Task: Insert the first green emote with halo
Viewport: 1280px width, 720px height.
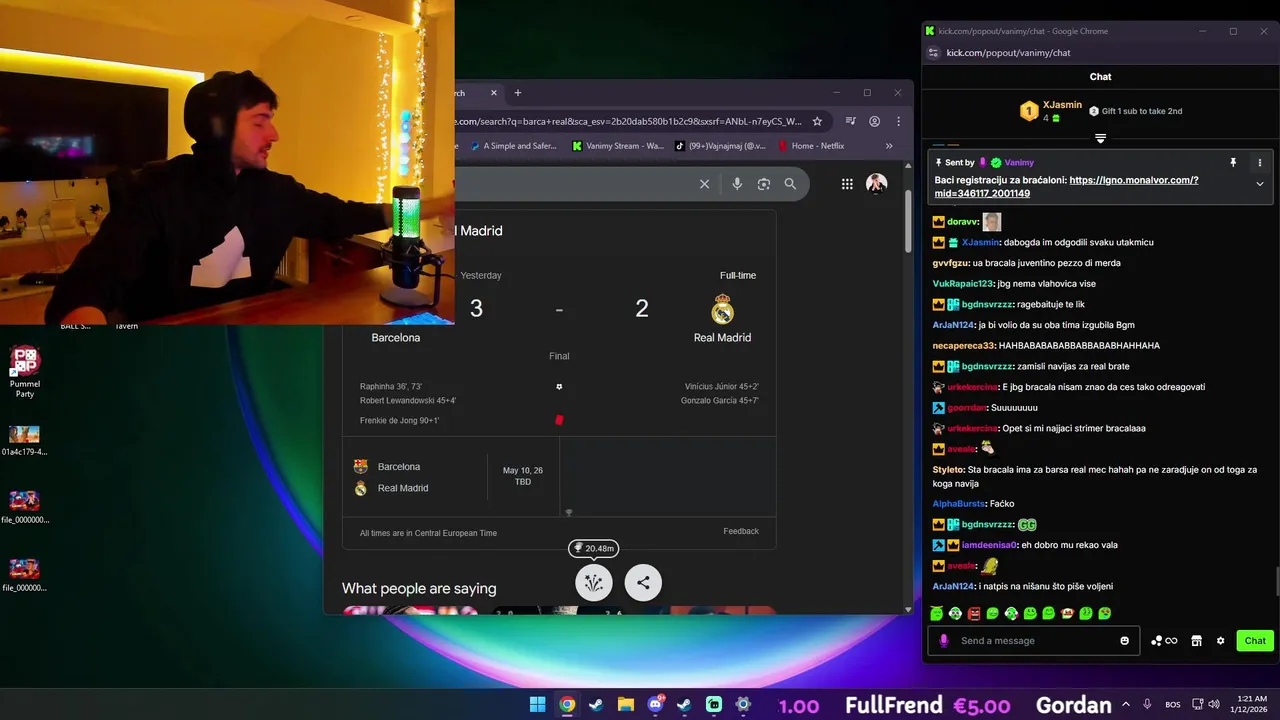Action: point(936,613)
